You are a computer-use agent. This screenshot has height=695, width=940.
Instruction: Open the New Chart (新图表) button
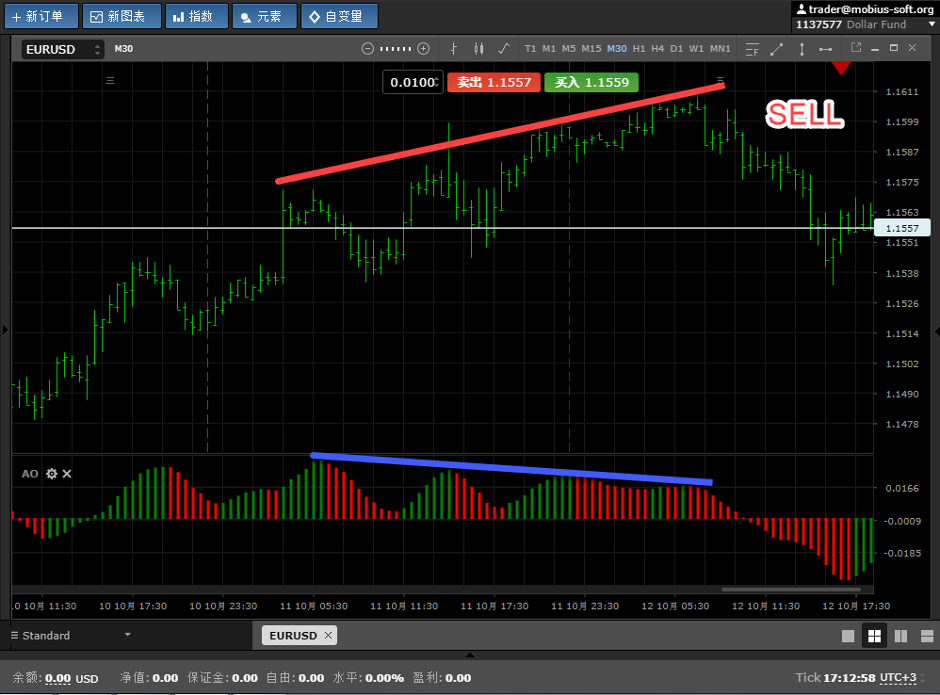(122, 16)
